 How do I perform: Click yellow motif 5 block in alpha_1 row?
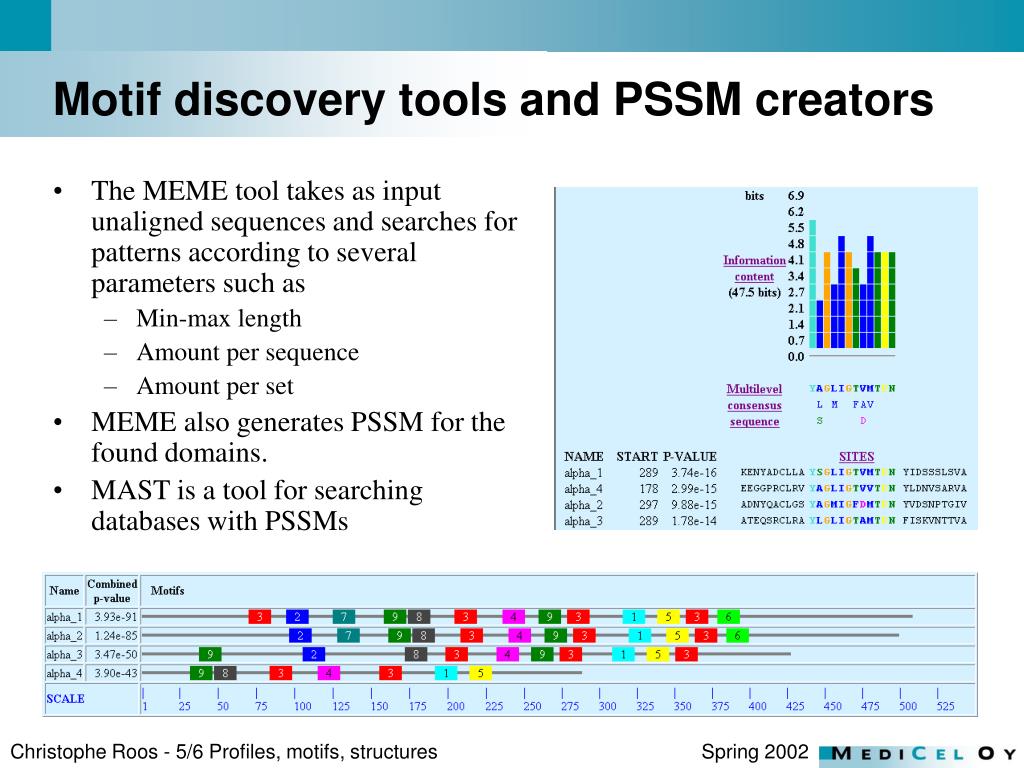tap(668, 616)
